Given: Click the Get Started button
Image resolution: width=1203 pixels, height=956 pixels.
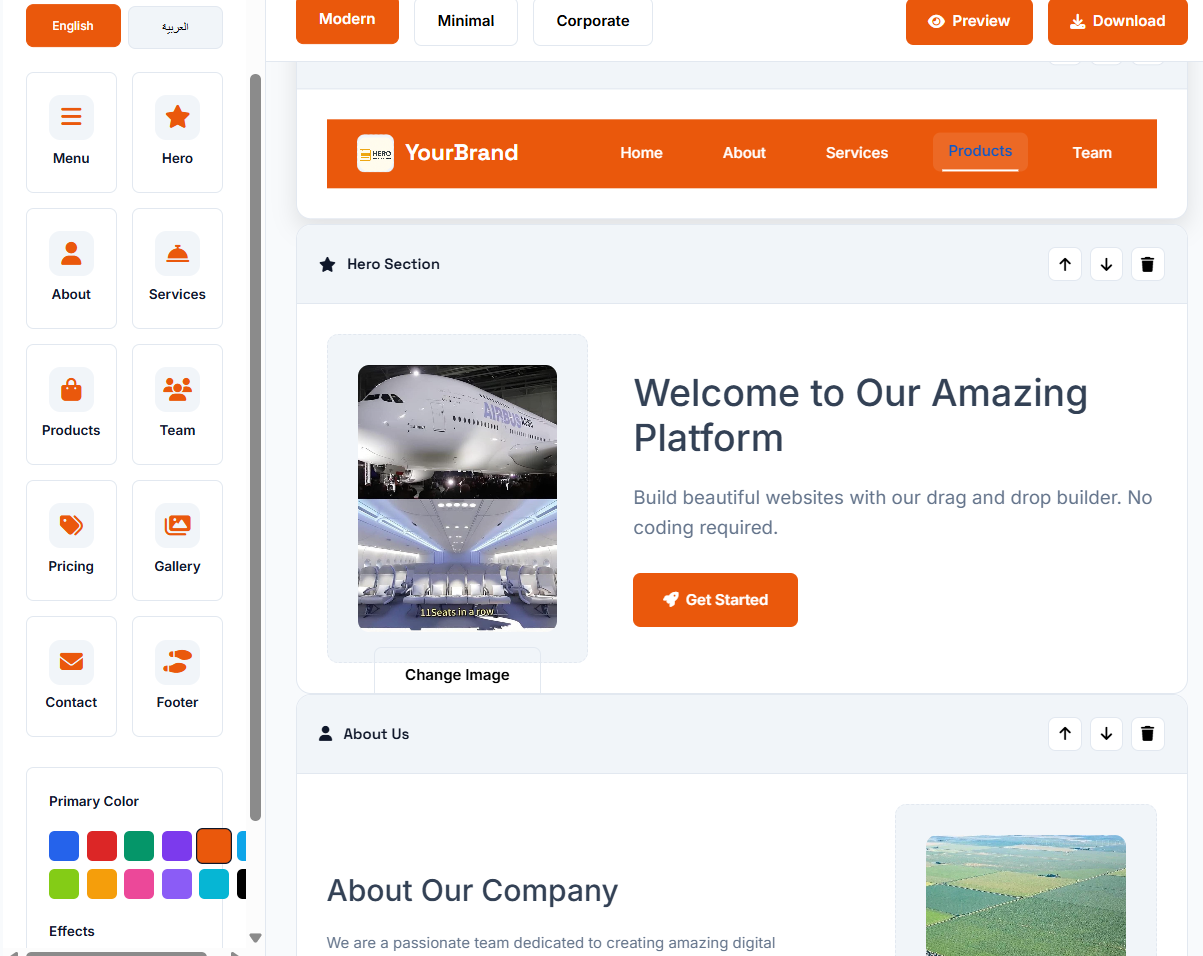Looking at the screenshot, I should pos(715,600).
